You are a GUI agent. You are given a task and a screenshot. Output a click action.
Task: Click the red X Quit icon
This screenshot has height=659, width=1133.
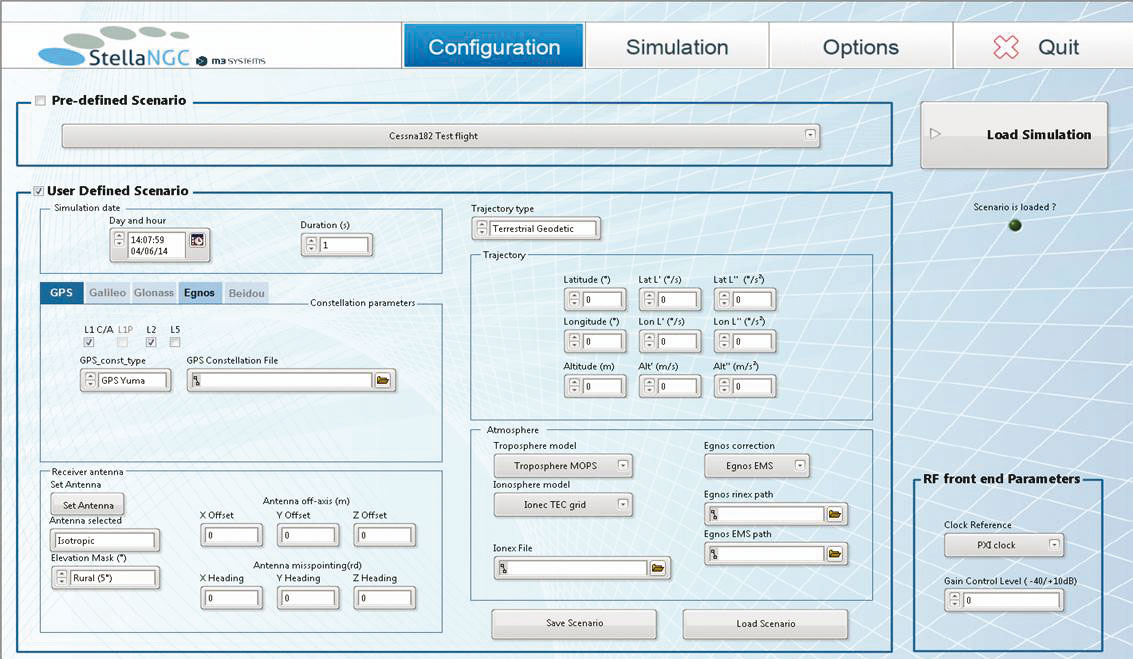tap(1005, 47)
